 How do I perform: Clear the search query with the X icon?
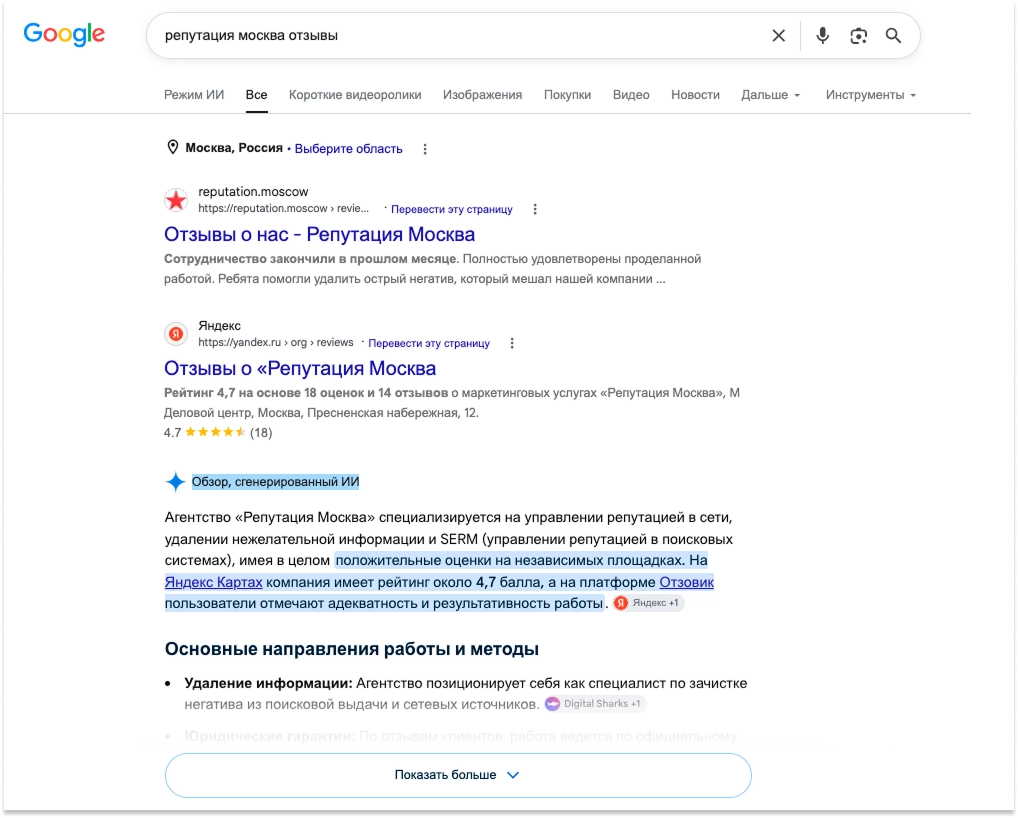(x=778, y=36)
